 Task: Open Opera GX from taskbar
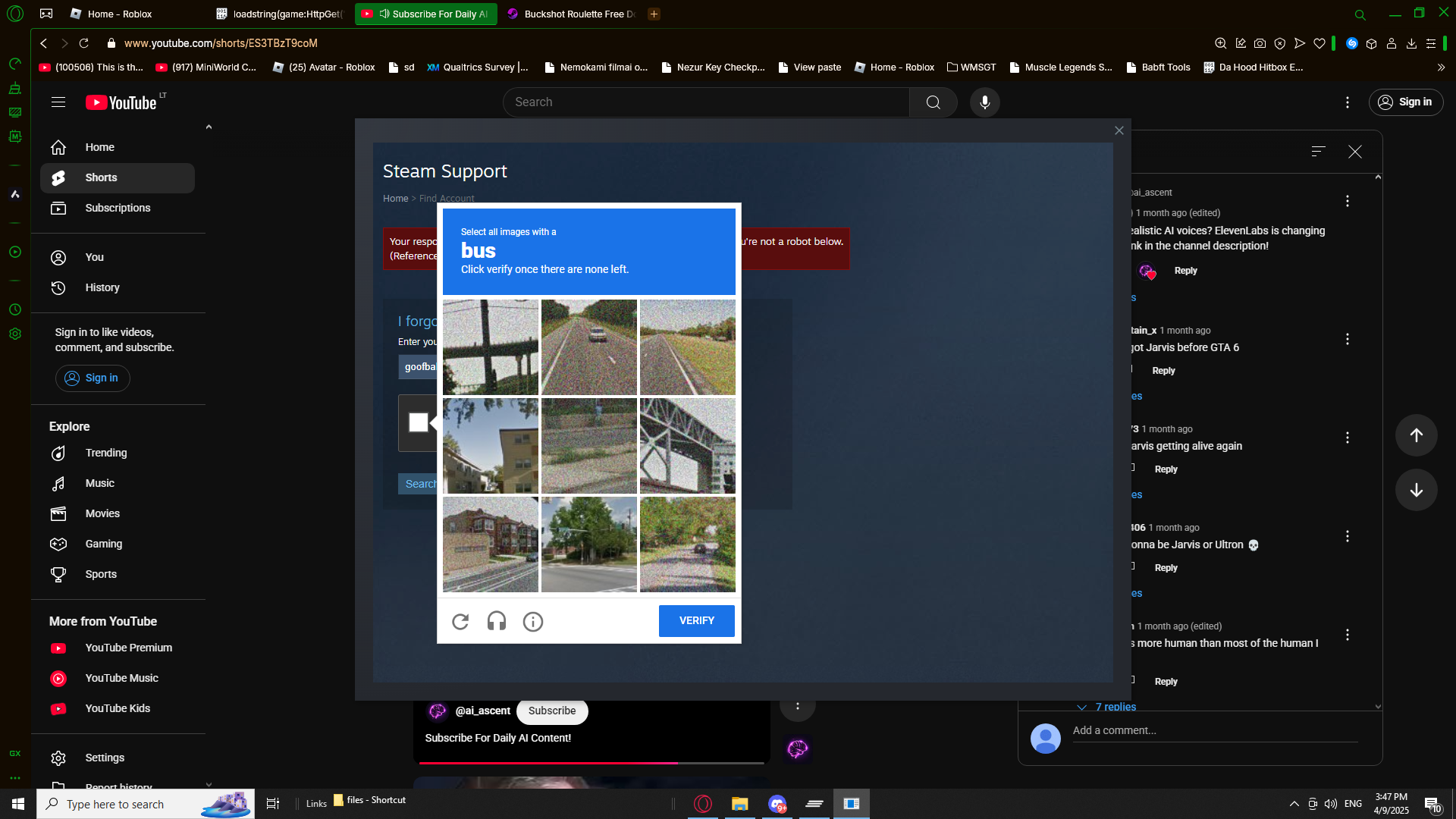pos(703,804)
